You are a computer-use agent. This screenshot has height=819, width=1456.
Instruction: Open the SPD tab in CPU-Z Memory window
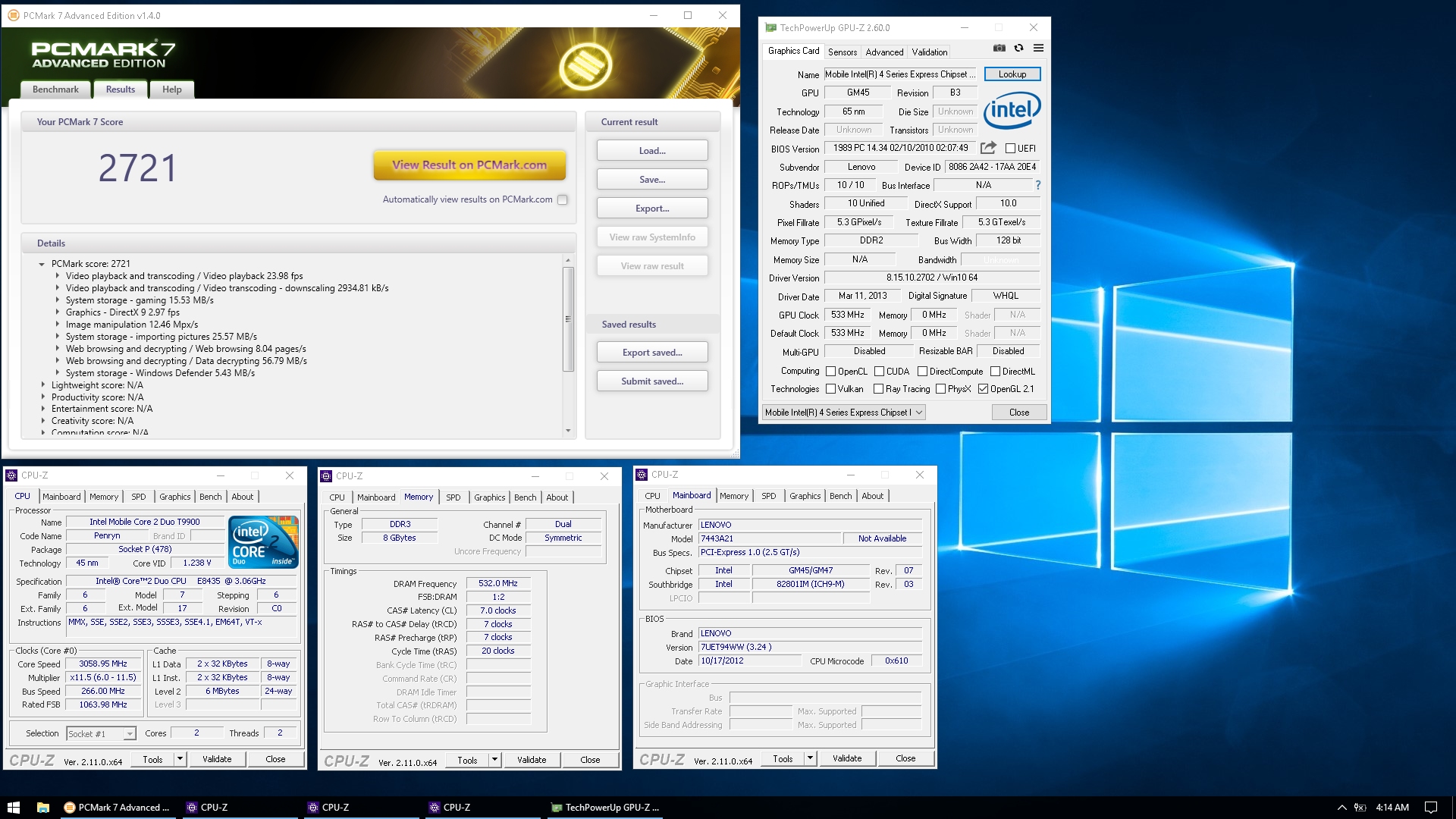pos(453,497)
